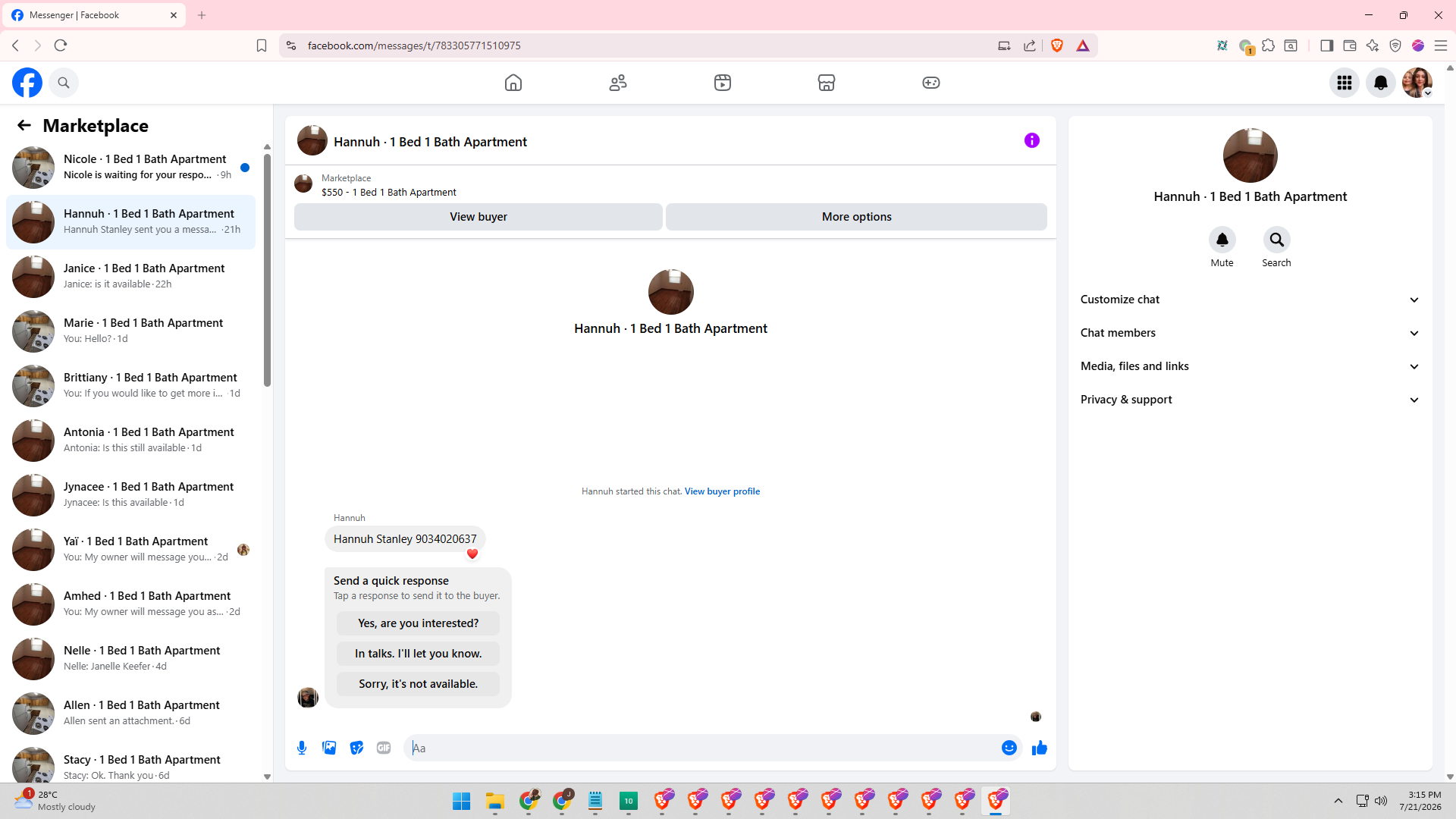Open the taskbar clock and date

1420,801
